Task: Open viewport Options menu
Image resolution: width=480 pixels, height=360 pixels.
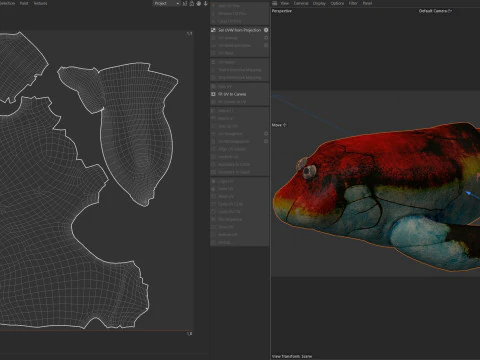Action: pyautogui.click(x=337, y=3)
